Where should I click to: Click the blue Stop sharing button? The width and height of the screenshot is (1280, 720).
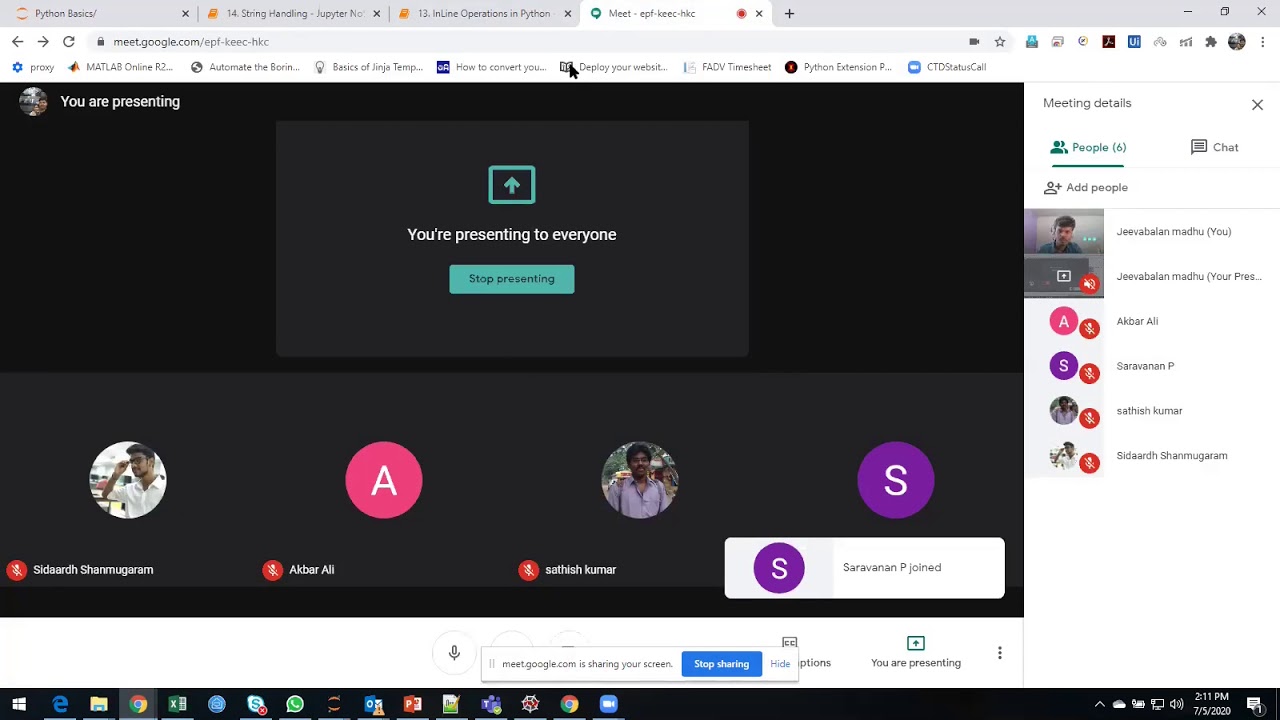(x=721, y=664)
